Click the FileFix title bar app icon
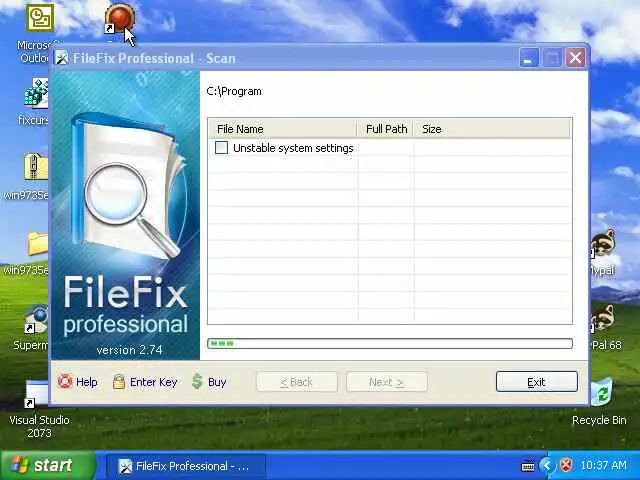This screenshot has width=640, height=480. click(x=62, y=58)
